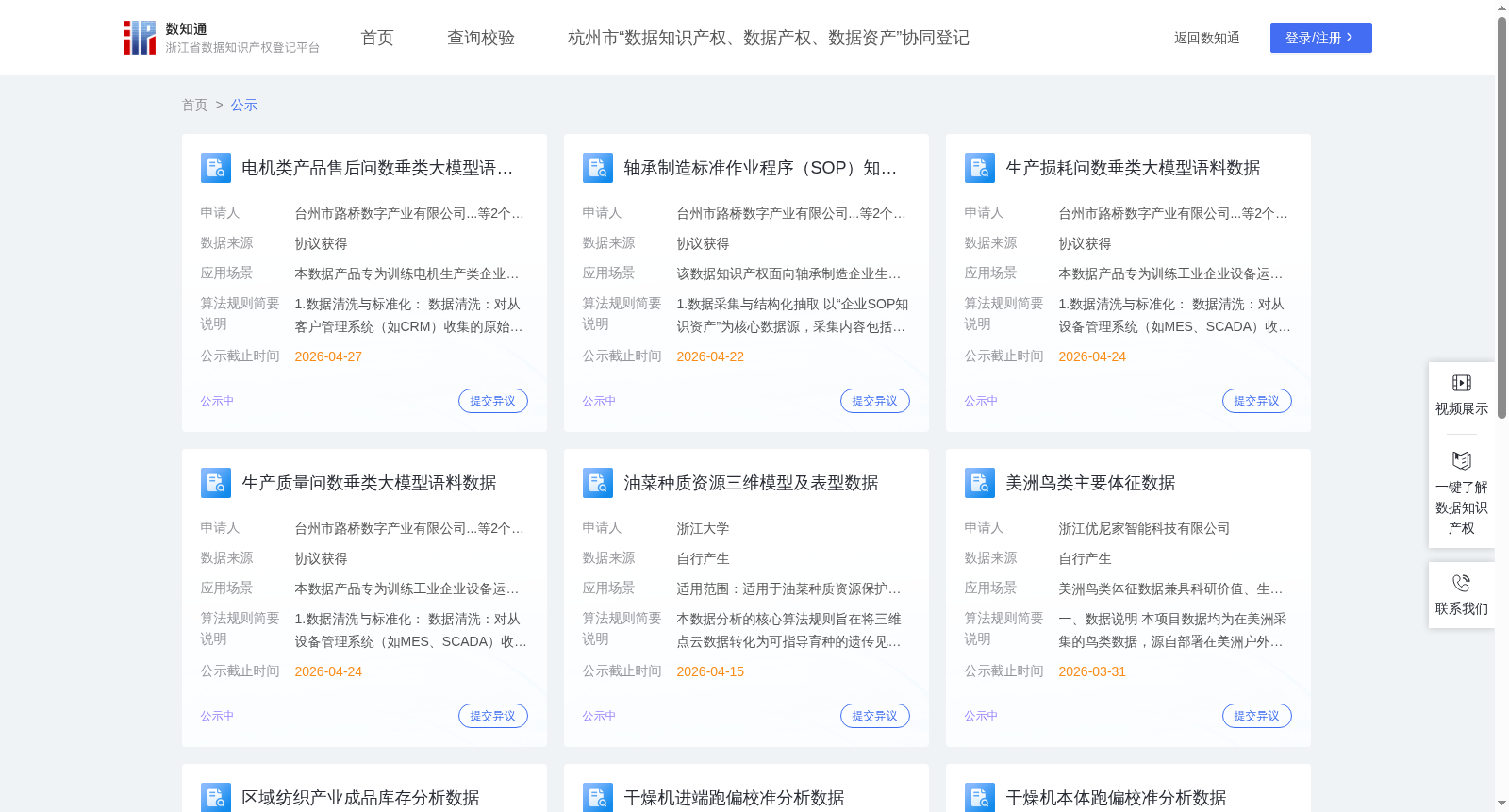Click document icon beside 干燥机本体跑偏校准分析数据

point(980,798)
